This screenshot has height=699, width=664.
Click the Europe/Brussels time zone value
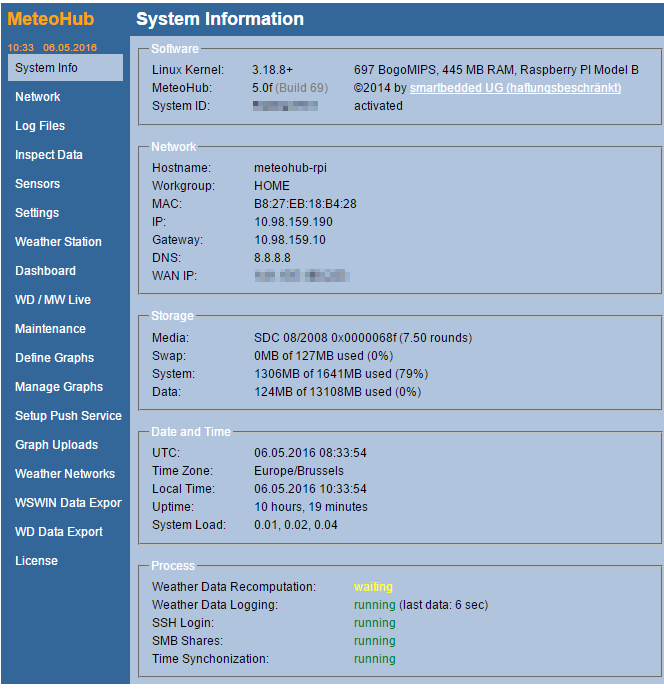299,471
